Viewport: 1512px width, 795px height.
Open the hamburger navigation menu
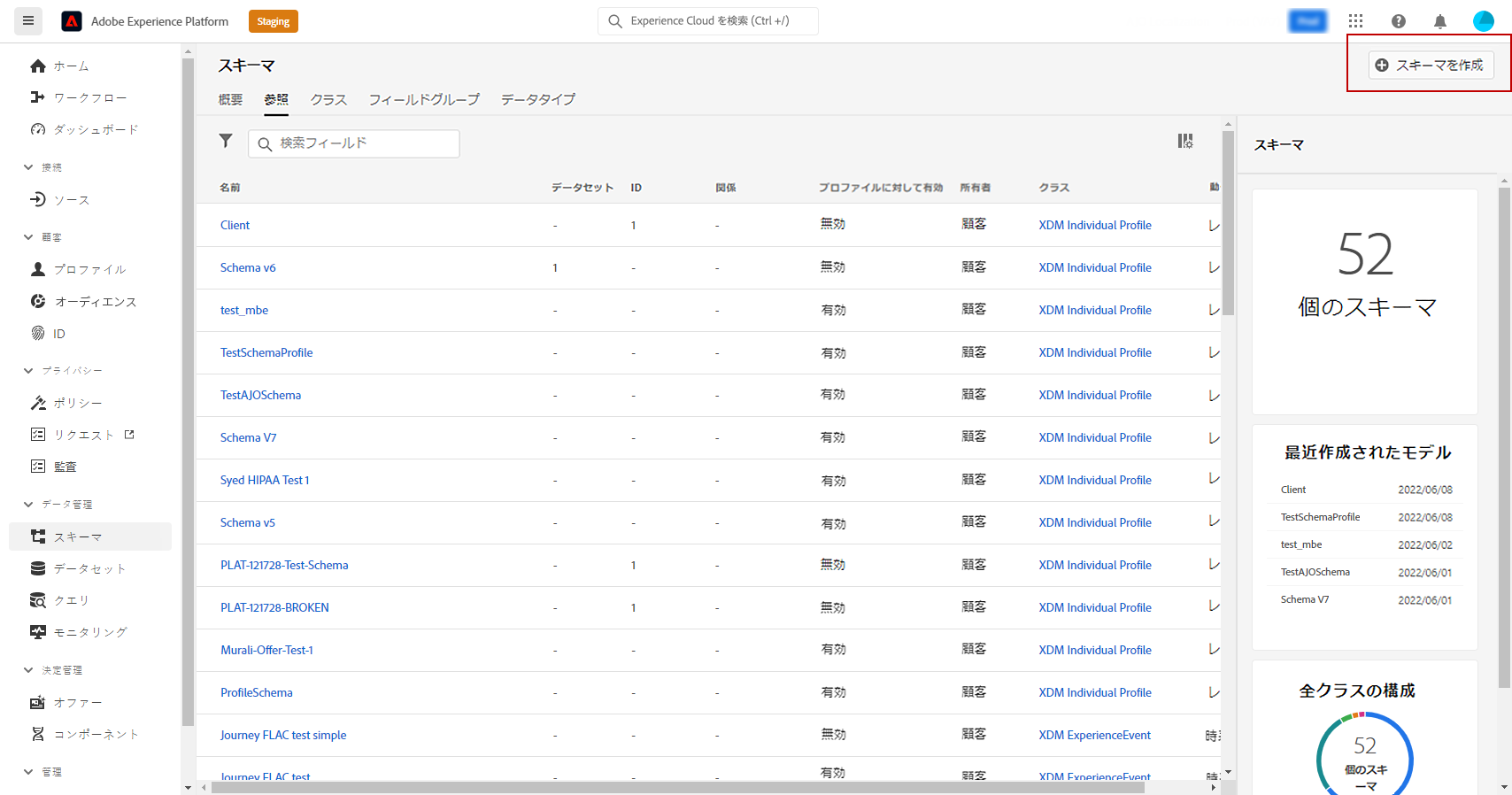[28, 20]
